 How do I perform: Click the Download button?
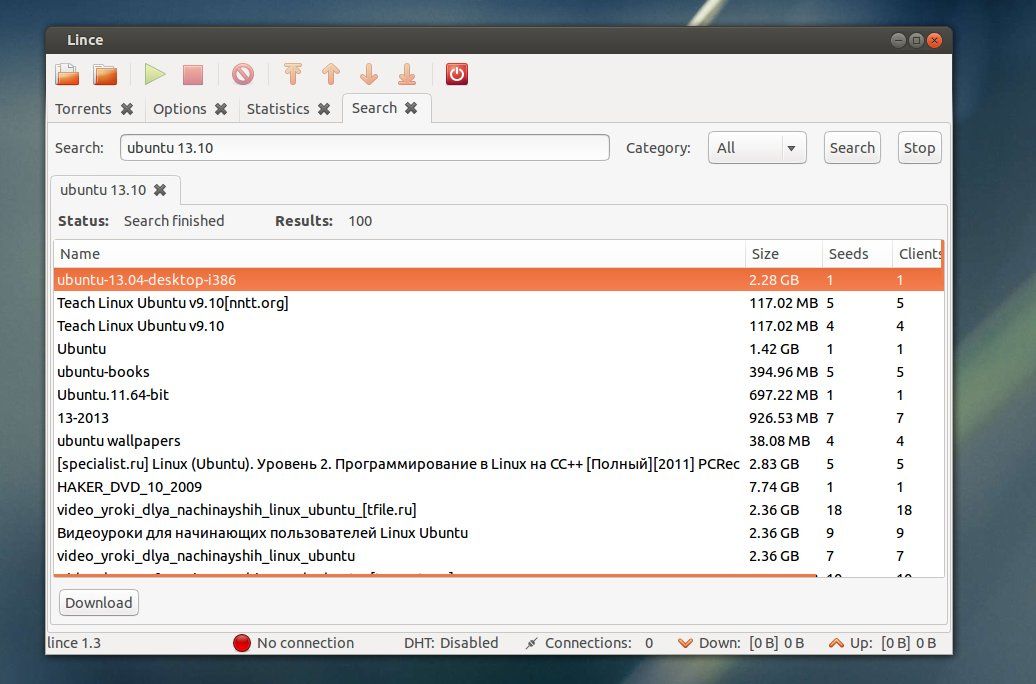[x=98, y=603]
